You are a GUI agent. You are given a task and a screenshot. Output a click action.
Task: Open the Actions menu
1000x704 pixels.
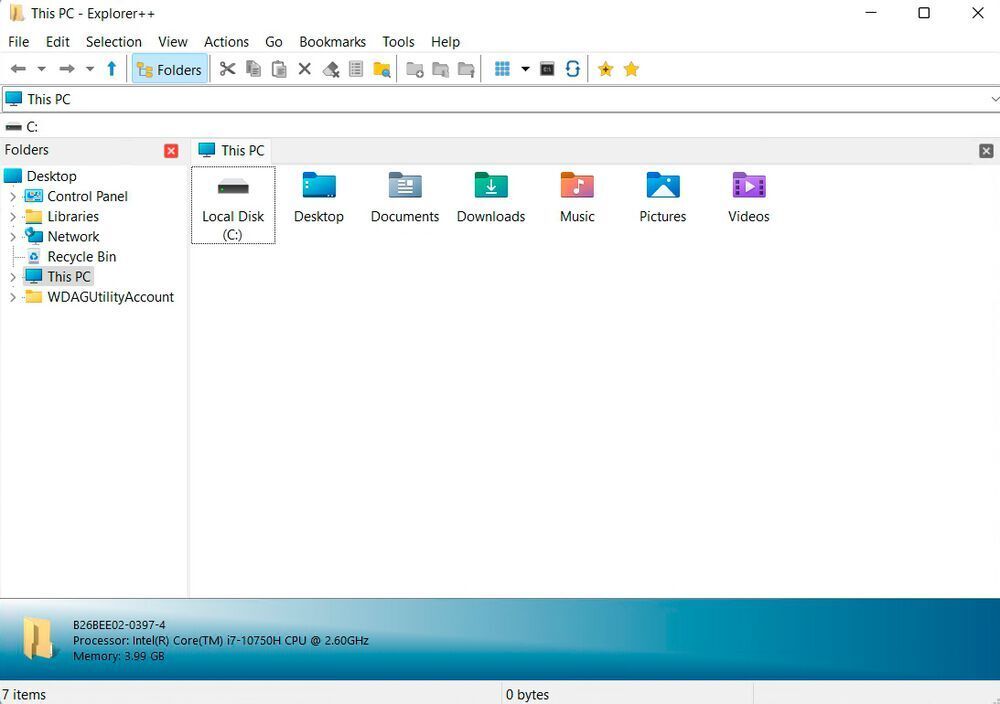pyautogui.click(x=226, y=41)
